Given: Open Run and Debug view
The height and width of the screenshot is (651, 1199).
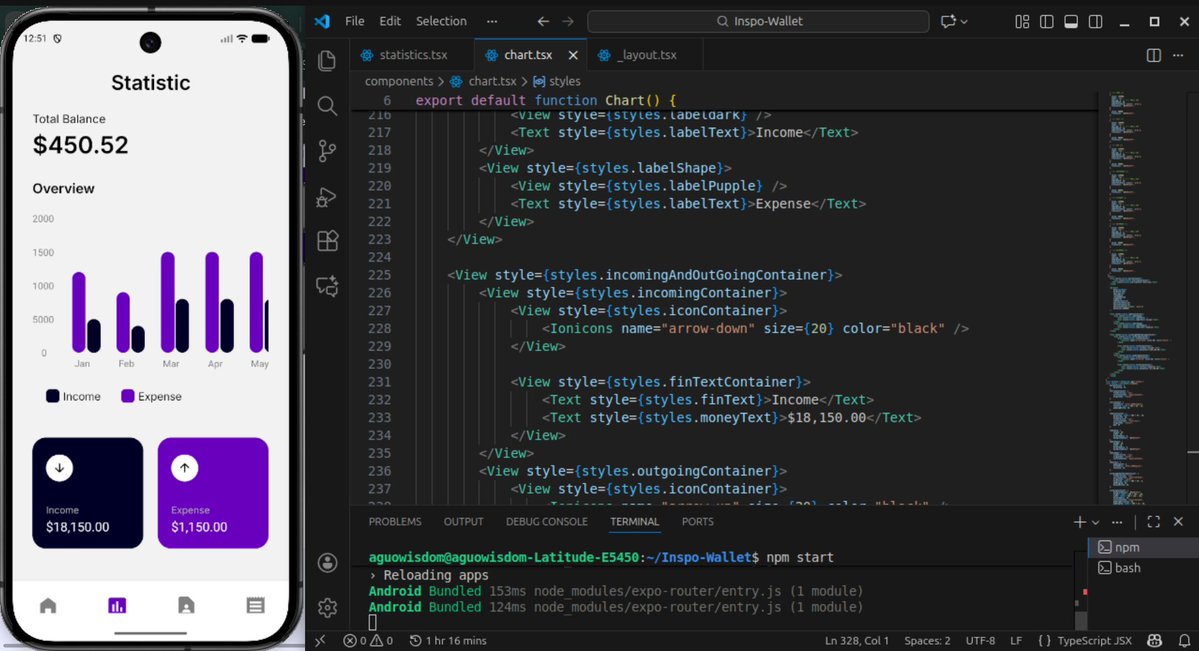Looking at the screenshot, I should click(327, 197).
